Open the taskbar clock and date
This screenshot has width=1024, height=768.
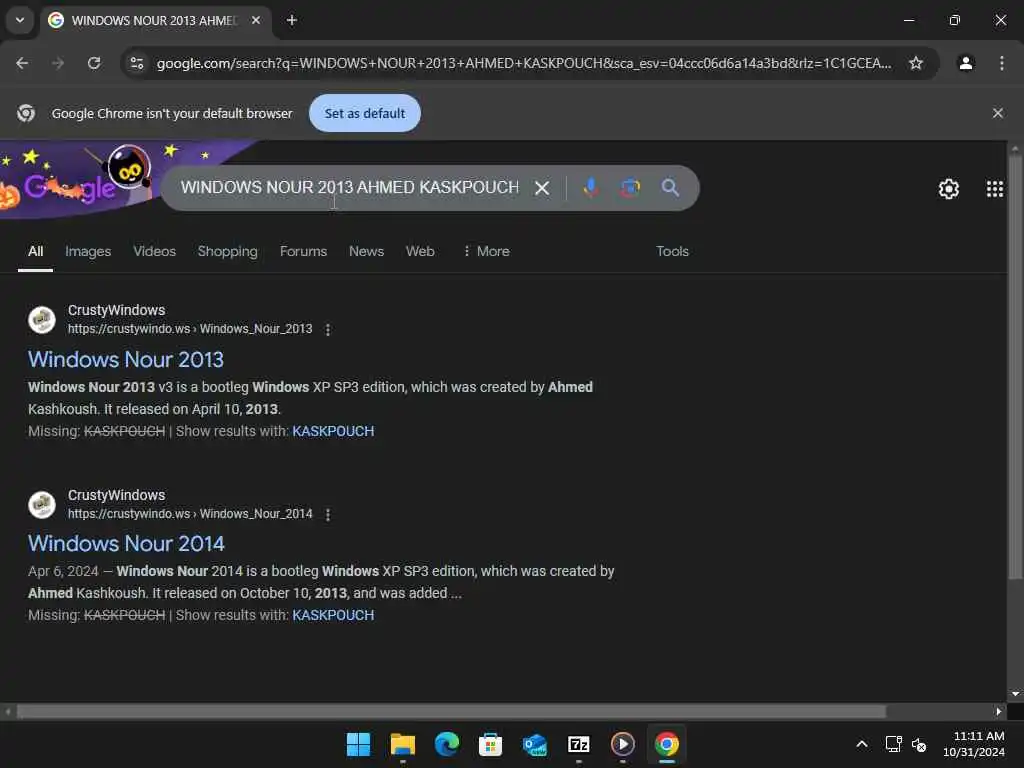tap(974, 744)
